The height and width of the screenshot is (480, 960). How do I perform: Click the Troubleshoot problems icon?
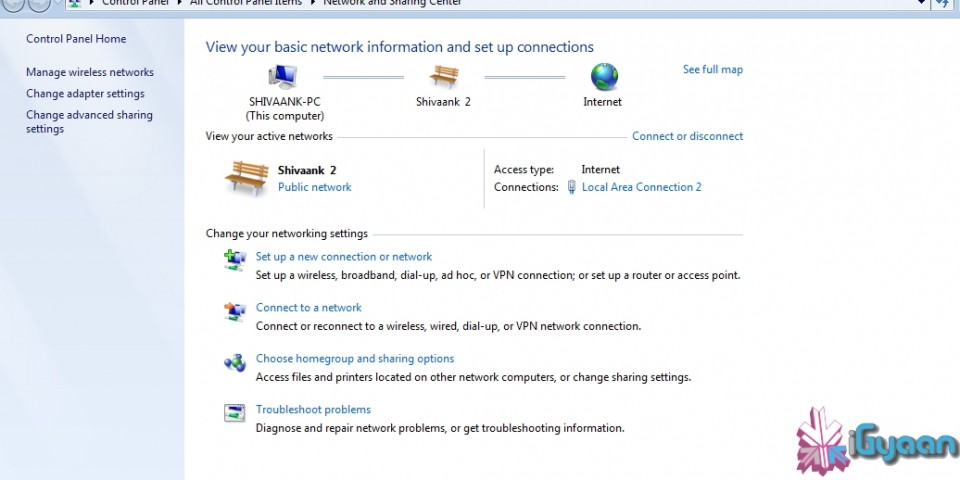coord(235,414)
